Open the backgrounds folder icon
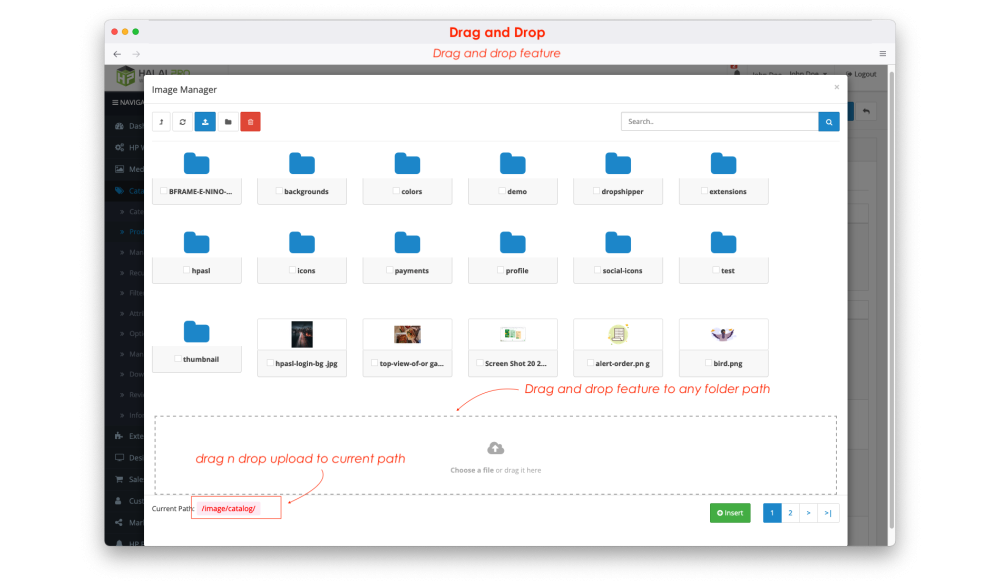The width and height of the screenshot is (1000, 585). click(302, 164)
